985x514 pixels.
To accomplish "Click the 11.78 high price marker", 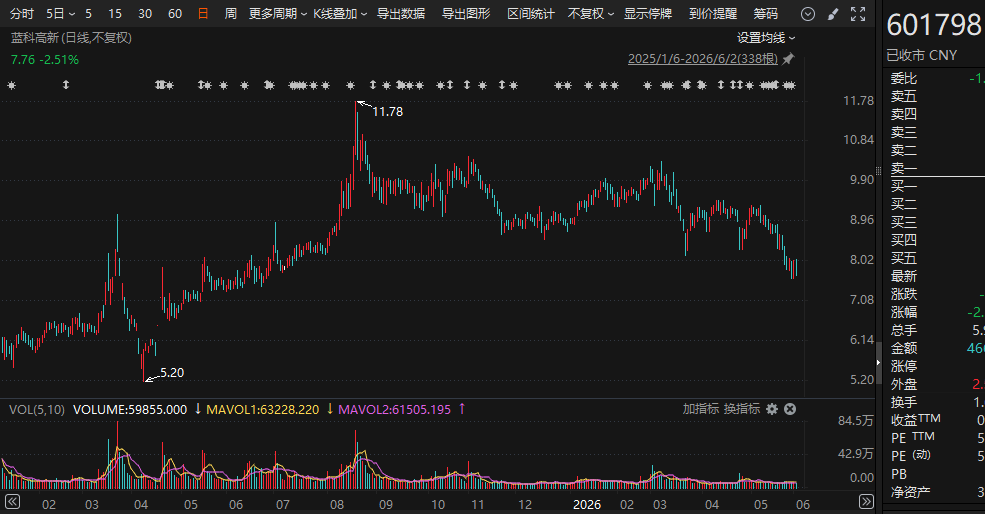I will 388,112.
